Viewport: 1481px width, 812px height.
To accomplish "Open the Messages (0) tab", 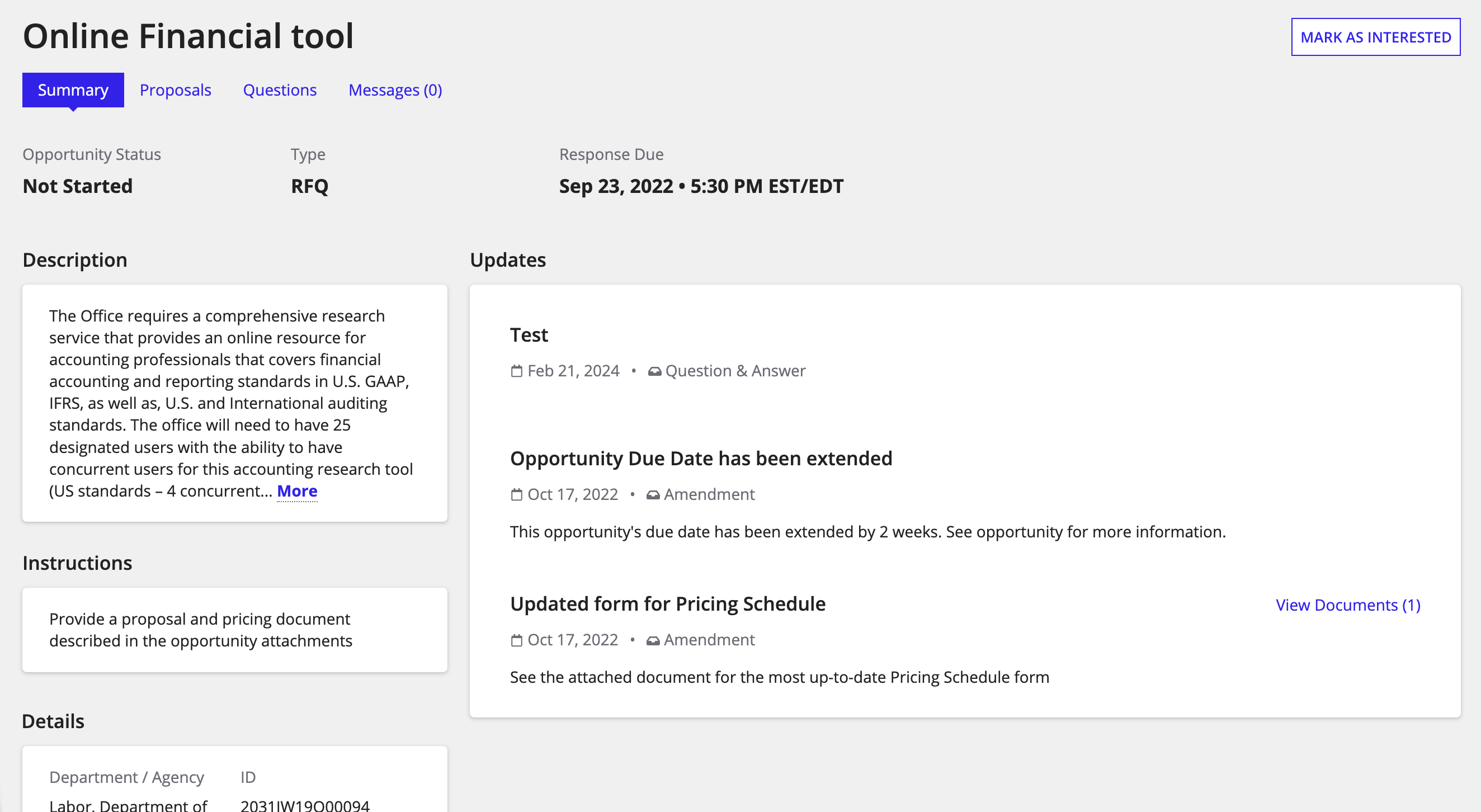I will coord(395,90).
